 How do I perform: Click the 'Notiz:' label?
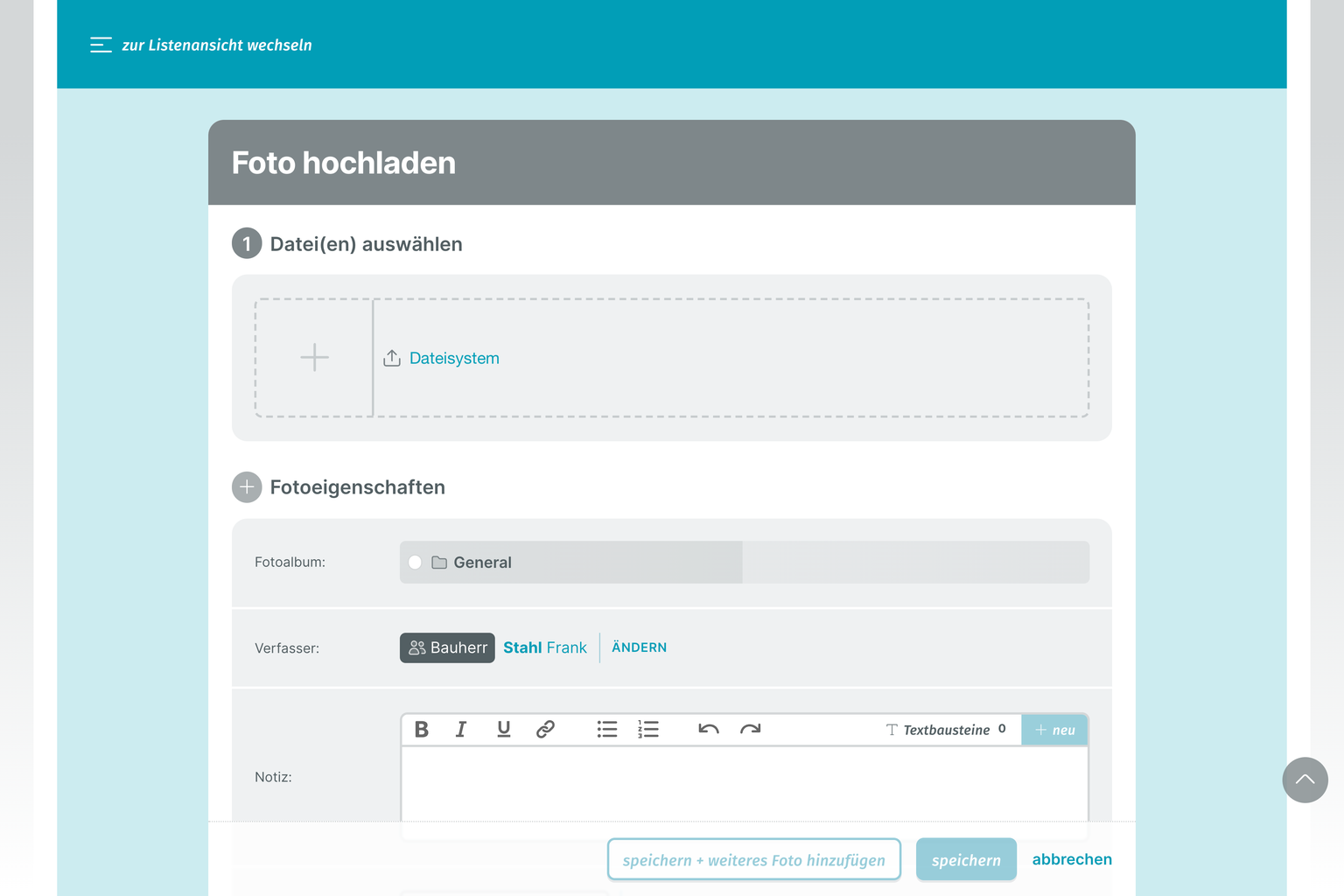[x=273, y=777]
